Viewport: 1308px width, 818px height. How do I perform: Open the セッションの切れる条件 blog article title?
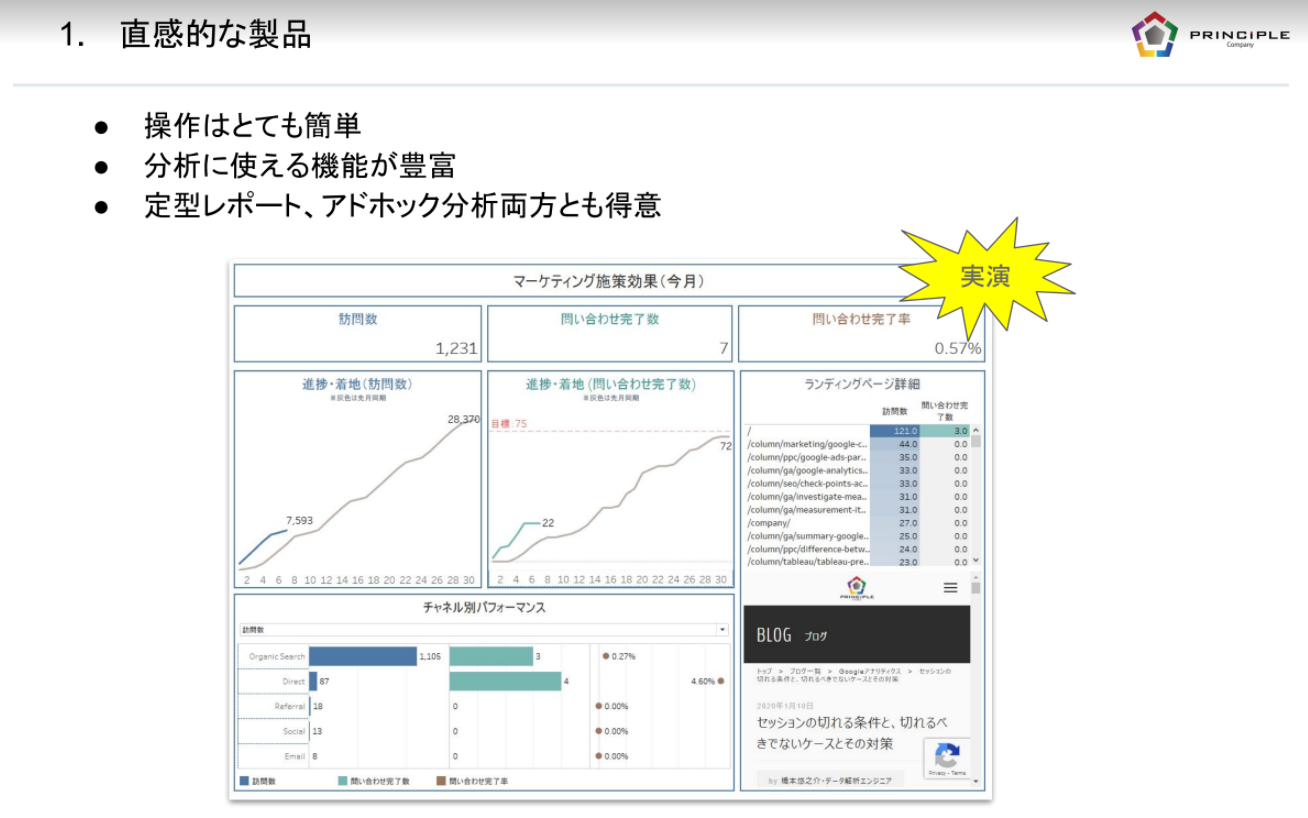click(851, 733)
